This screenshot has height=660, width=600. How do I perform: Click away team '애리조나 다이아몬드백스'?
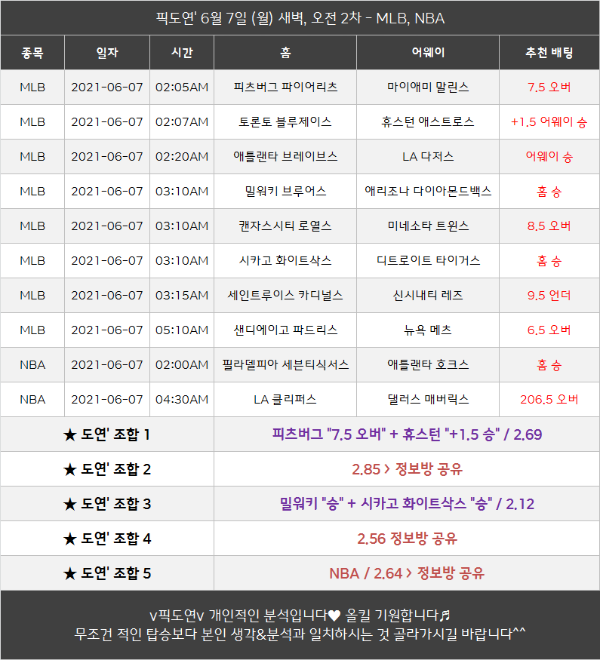(428, 191)
